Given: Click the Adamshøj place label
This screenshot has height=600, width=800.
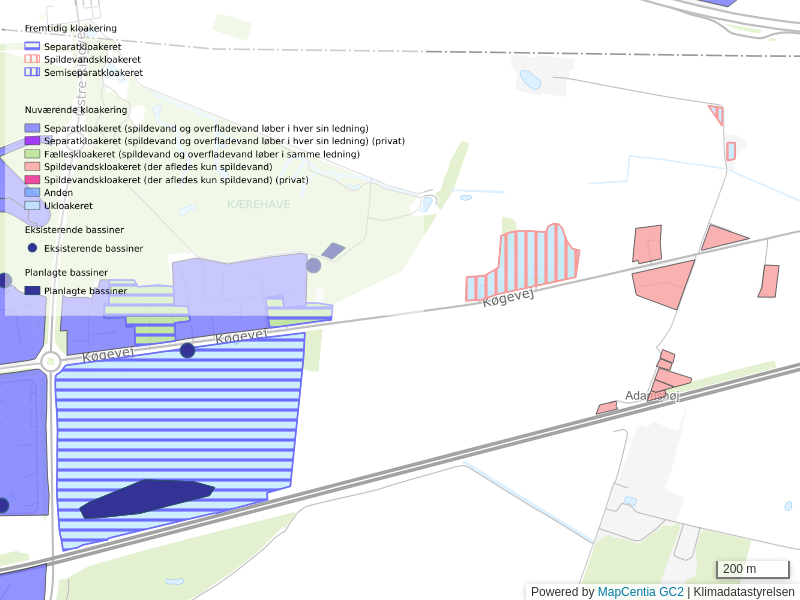Looking at the screenshot, I should pos(651,396).
